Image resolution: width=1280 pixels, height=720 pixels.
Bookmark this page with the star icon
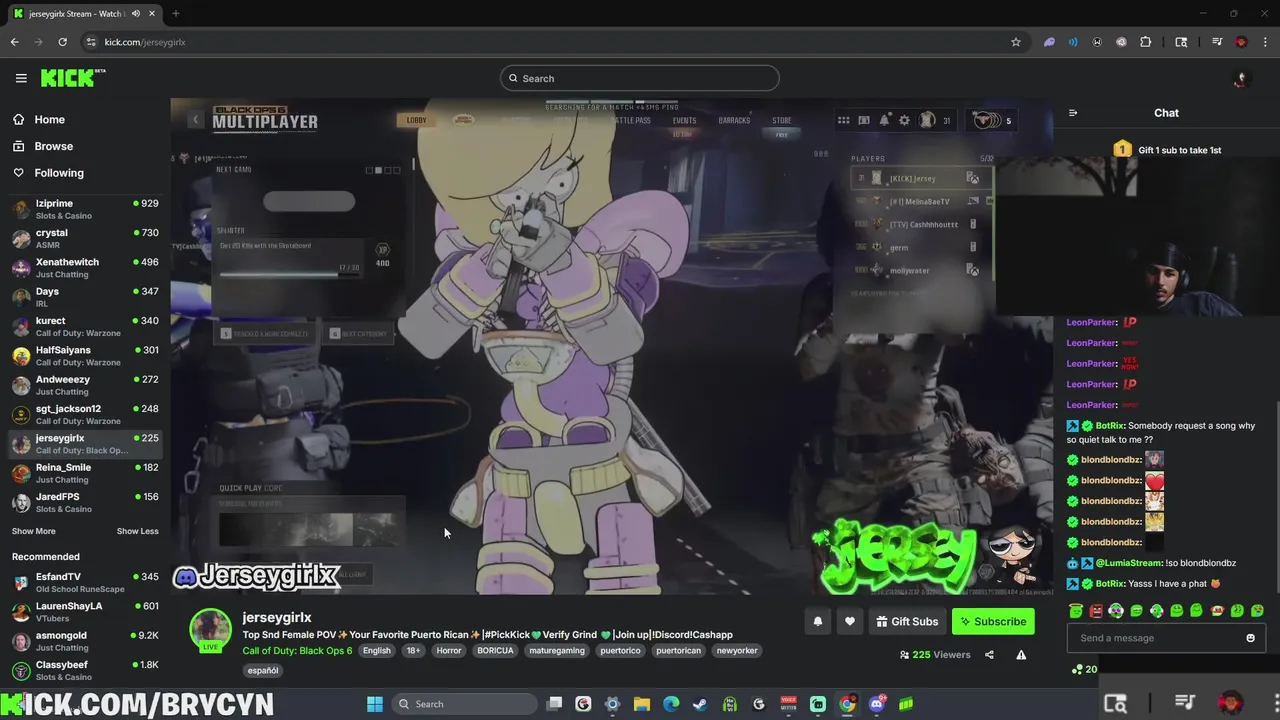(1016, 42)
